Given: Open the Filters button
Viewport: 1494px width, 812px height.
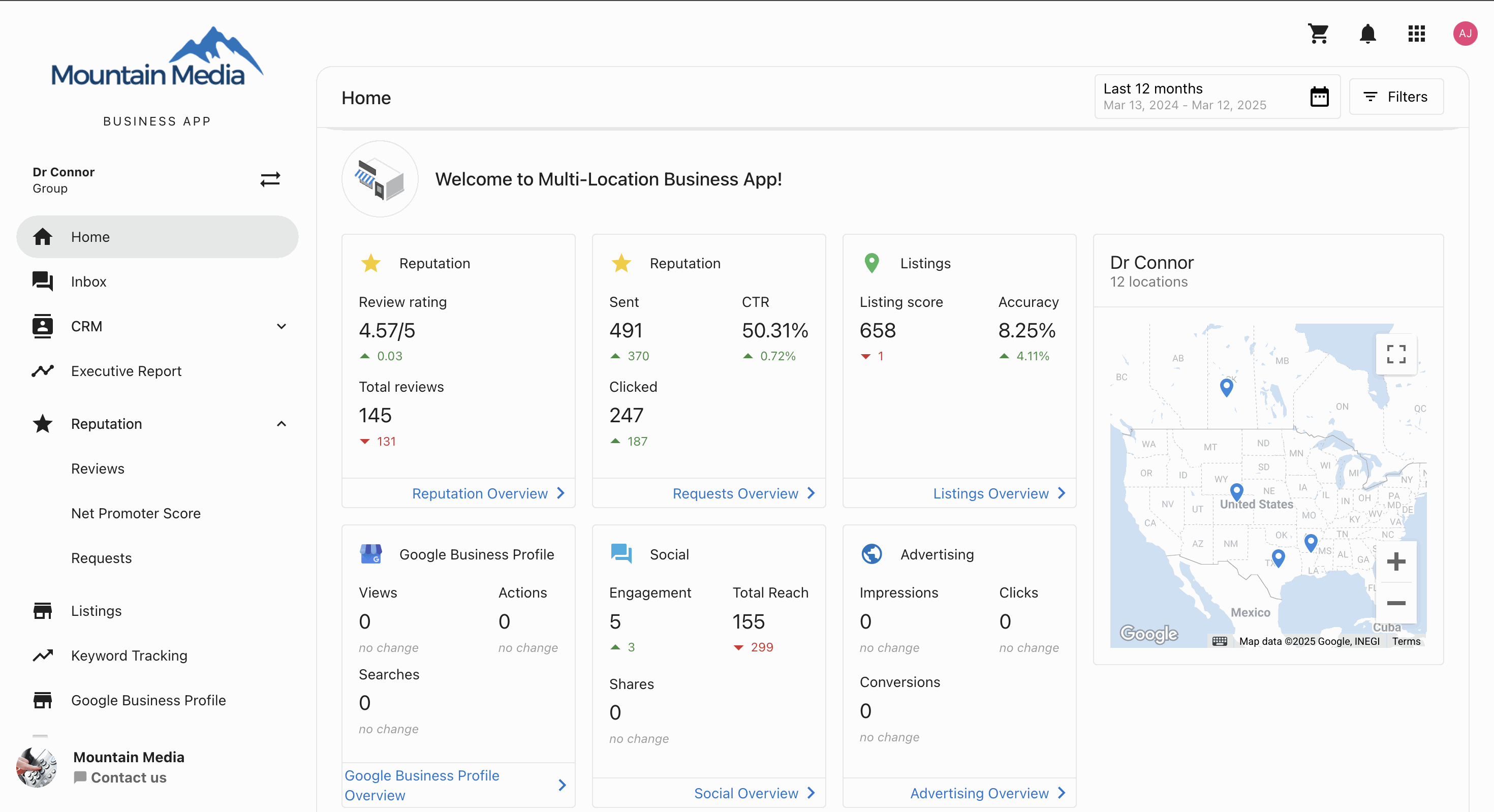Looking at the screenshot, I should tap(1396, 96).
